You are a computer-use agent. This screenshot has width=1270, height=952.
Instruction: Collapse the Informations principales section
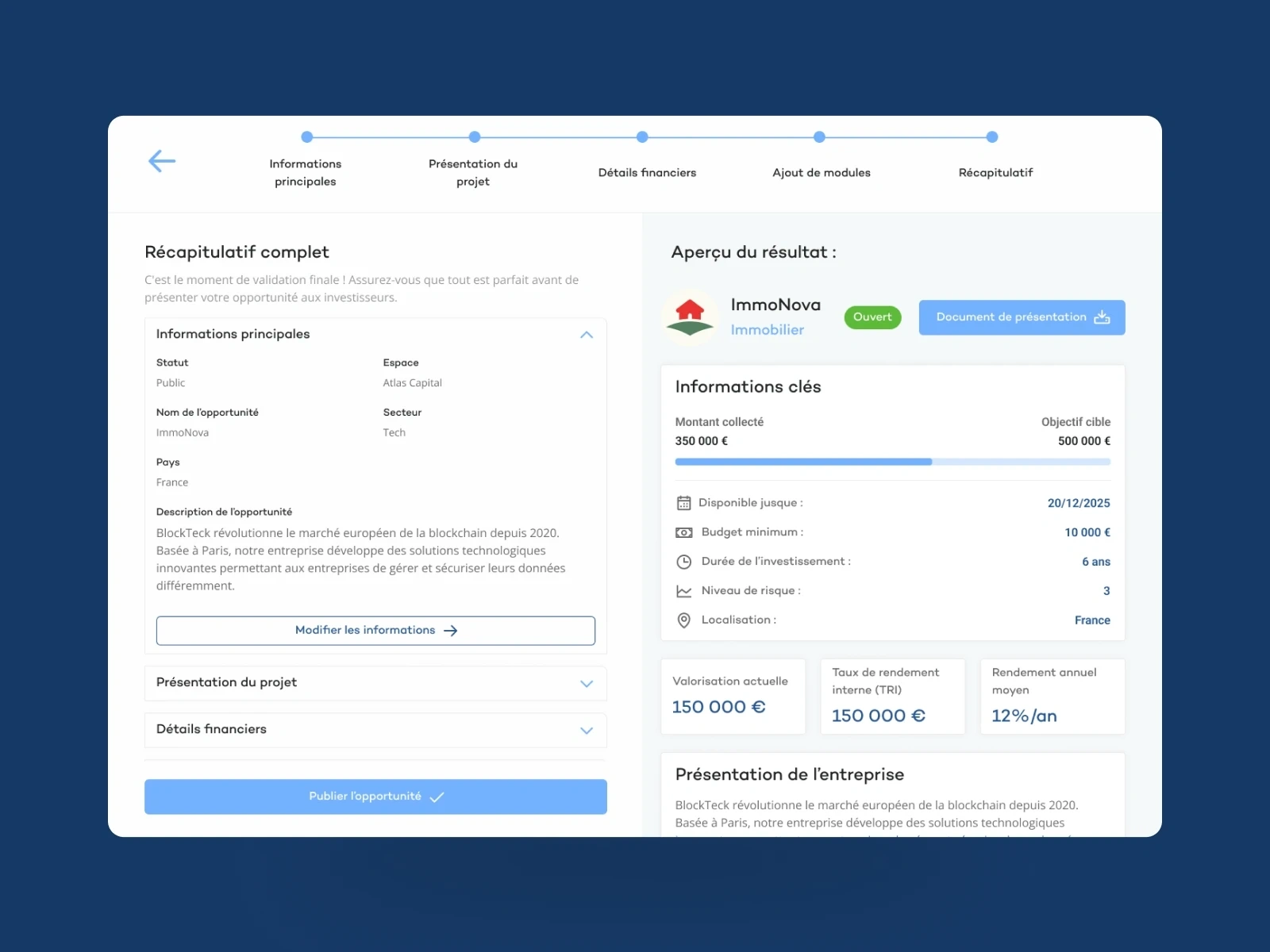[587, 335]
